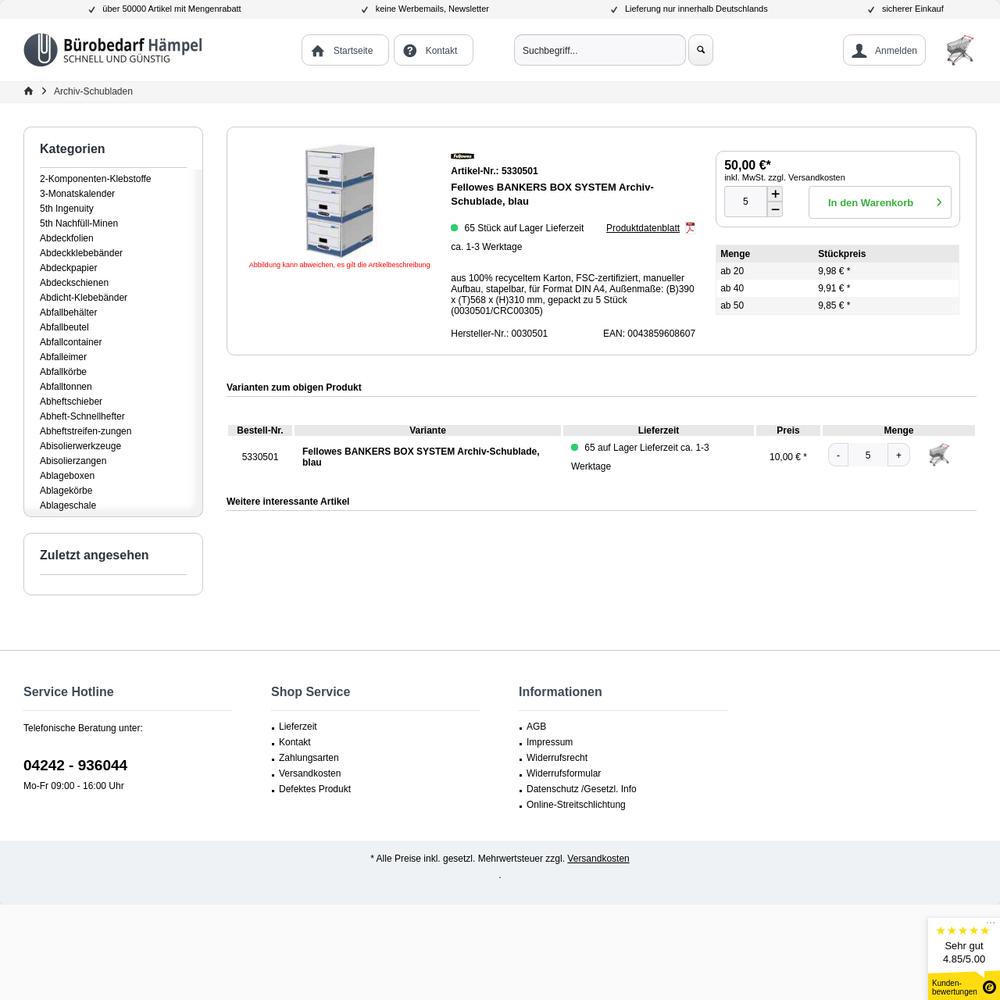Select category Abheftschieber
This screenshot has width=1000, height=1000.
(71, 401)
